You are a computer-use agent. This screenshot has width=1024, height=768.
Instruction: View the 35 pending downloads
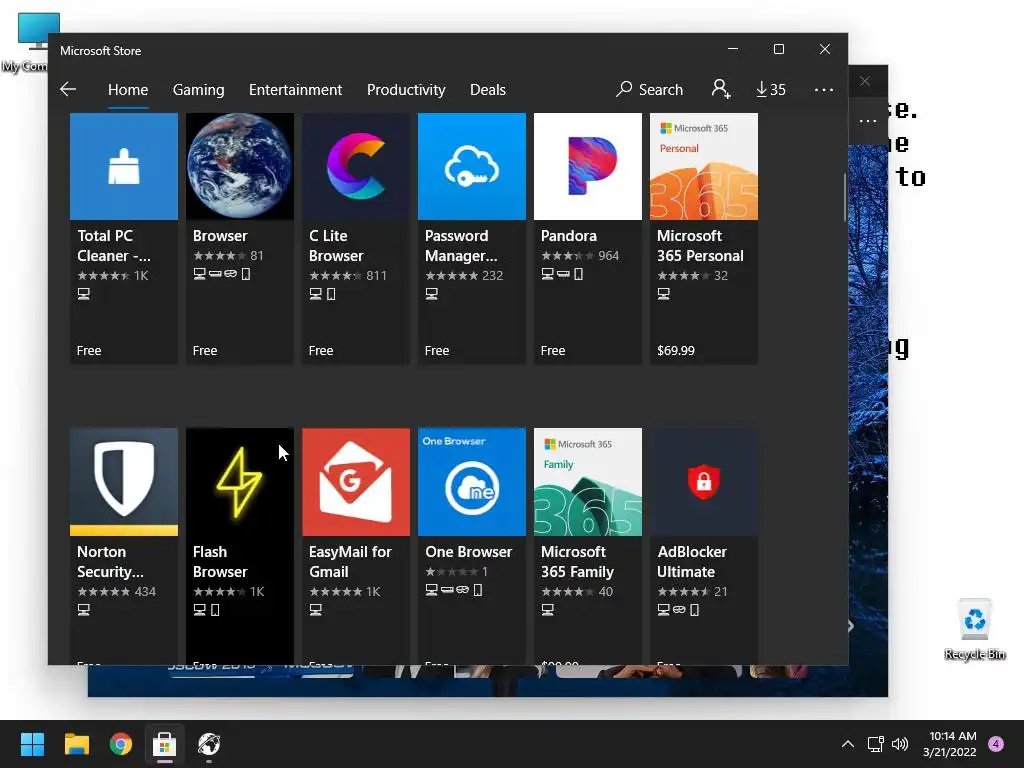coord(771,89)
